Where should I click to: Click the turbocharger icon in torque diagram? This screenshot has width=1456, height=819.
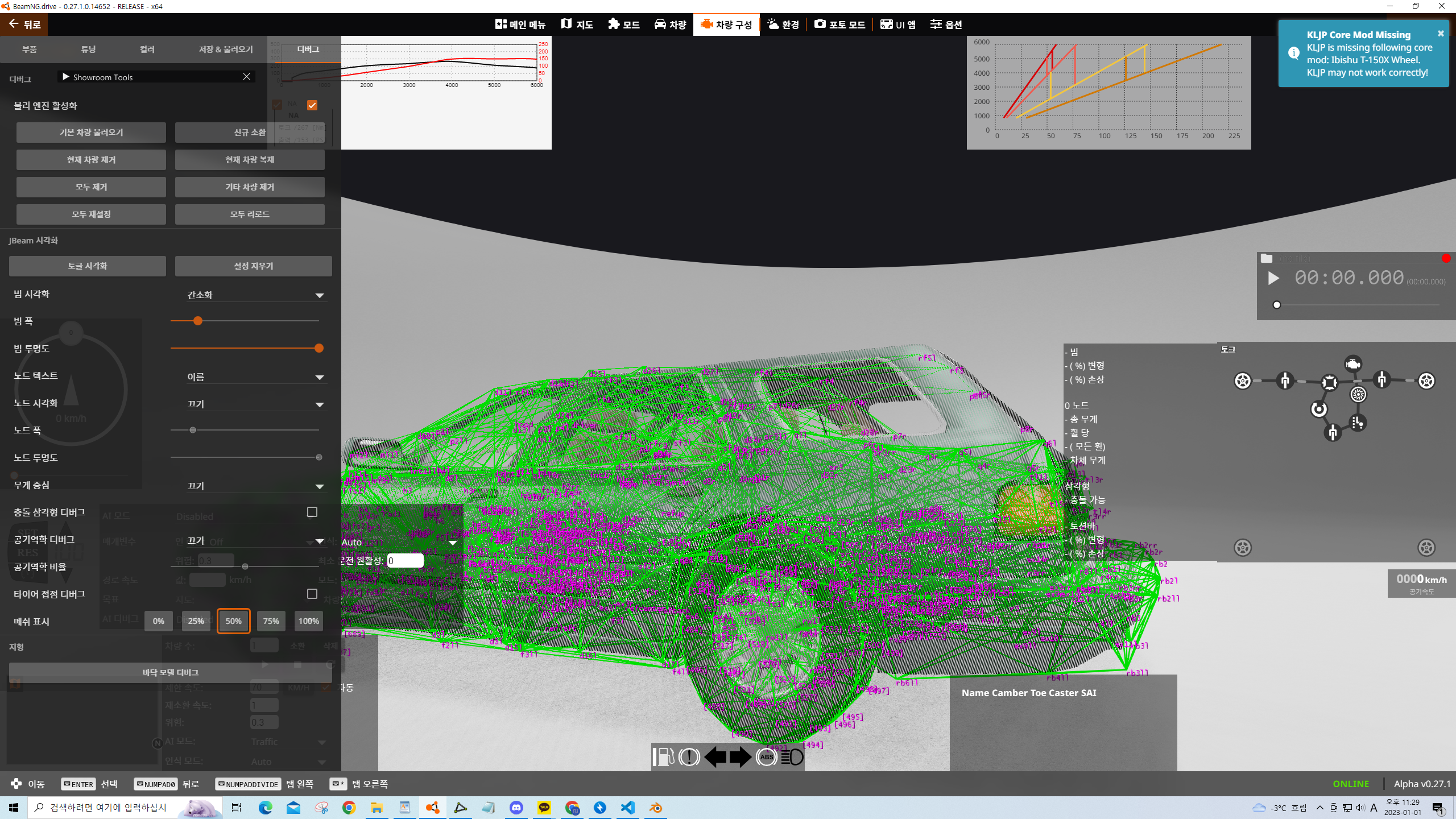[x=1358, y=394]
